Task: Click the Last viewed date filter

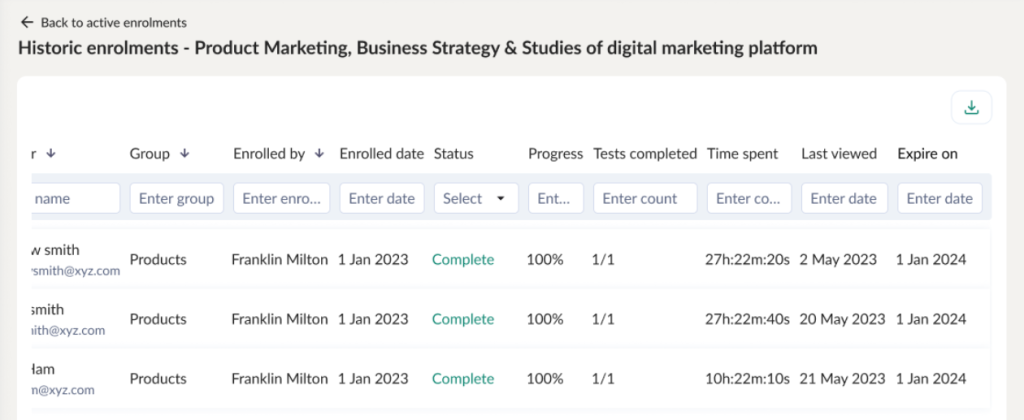Action: click(x=843, y=198)
